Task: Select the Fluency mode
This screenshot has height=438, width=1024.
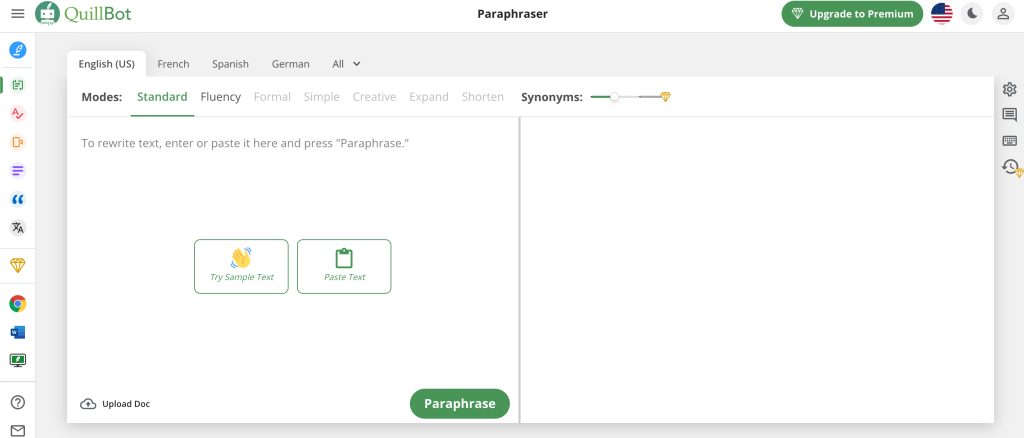Action: point(221,97)
